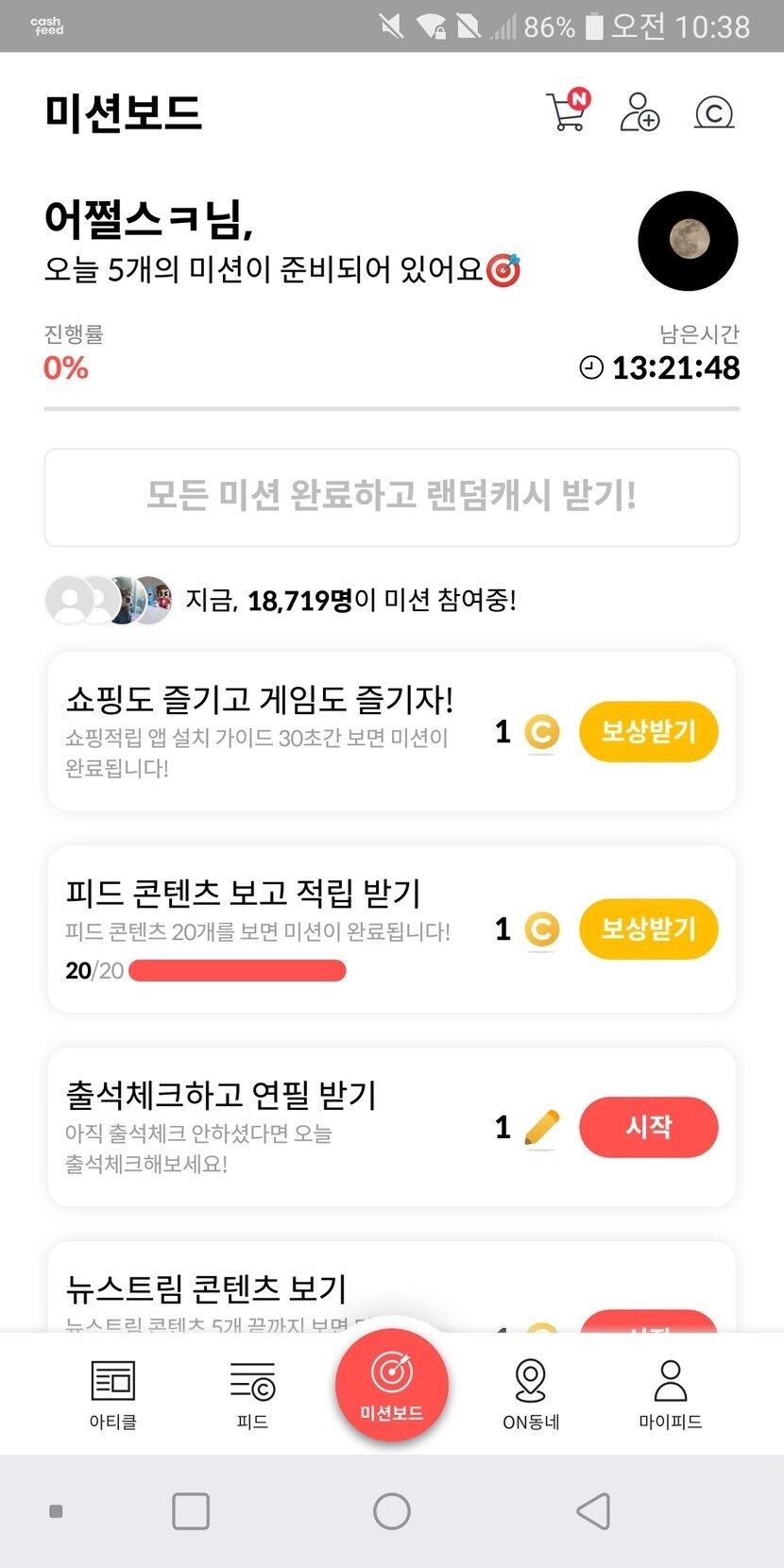Tap the central 미션보드 button

pyautogui.click(x=391, y=1385)
